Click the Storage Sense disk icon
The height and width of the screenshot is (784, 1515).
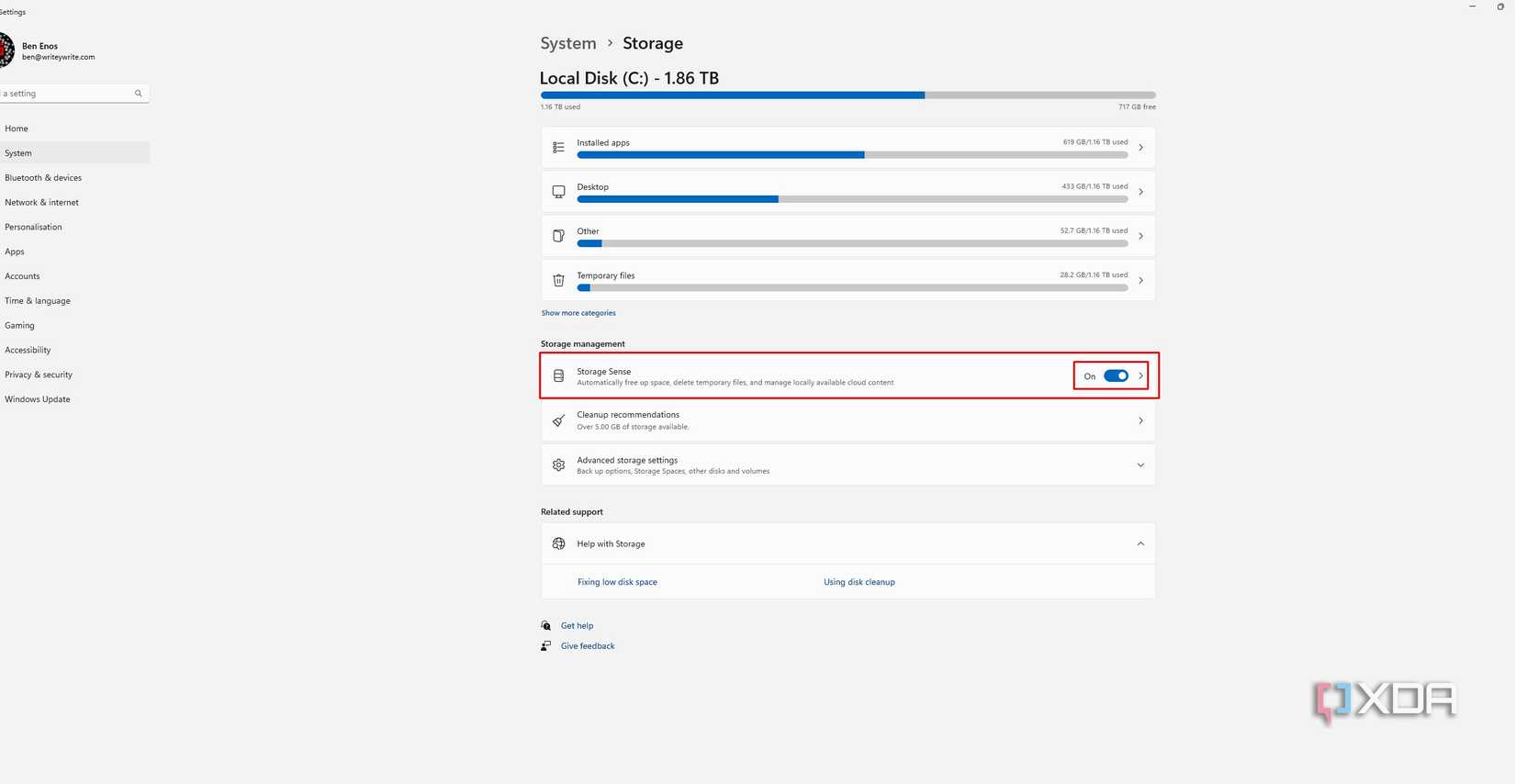(558, 375)
